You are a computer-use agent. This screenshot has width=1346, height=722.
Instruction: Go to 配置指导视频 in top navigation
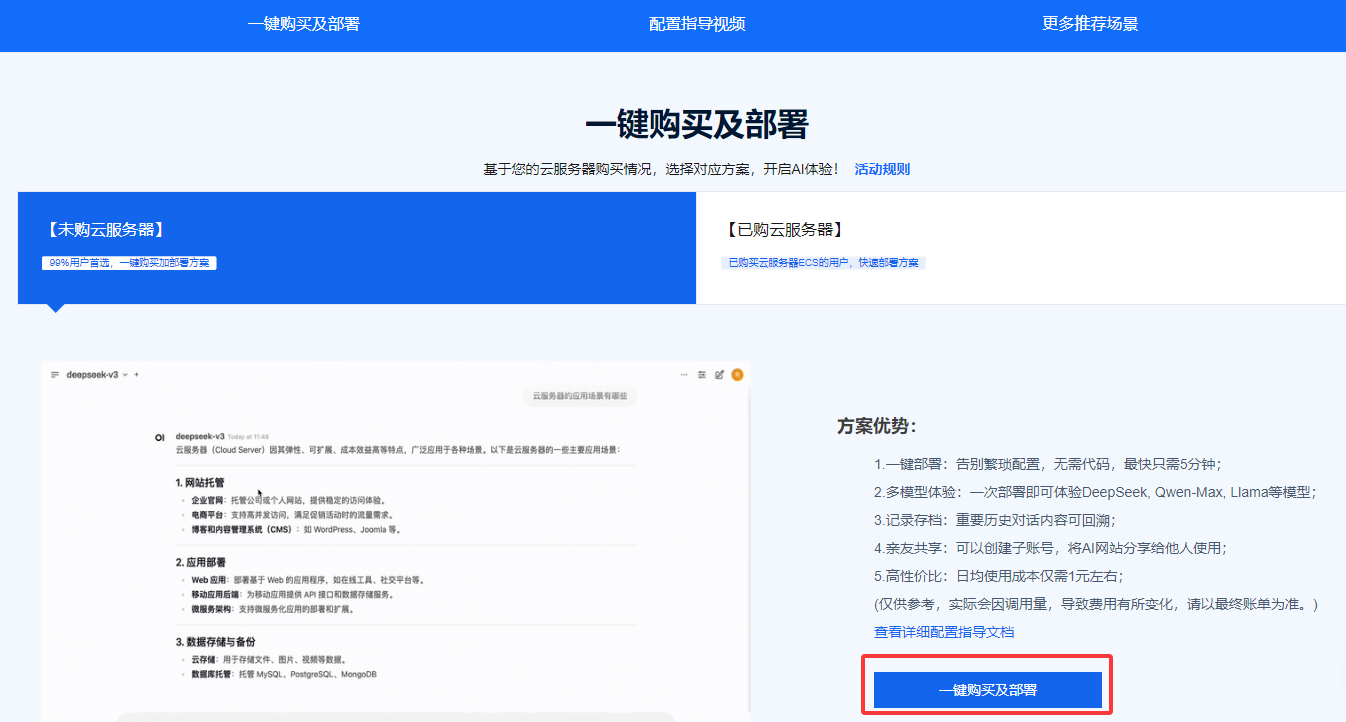697,24
